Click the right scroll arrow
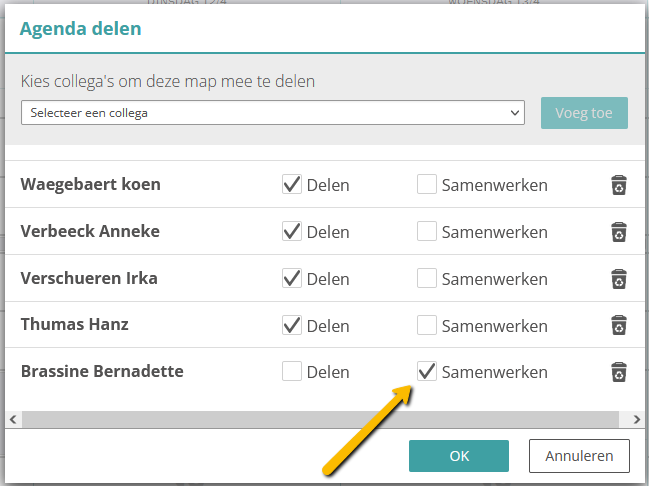 [x=637, y=419]
